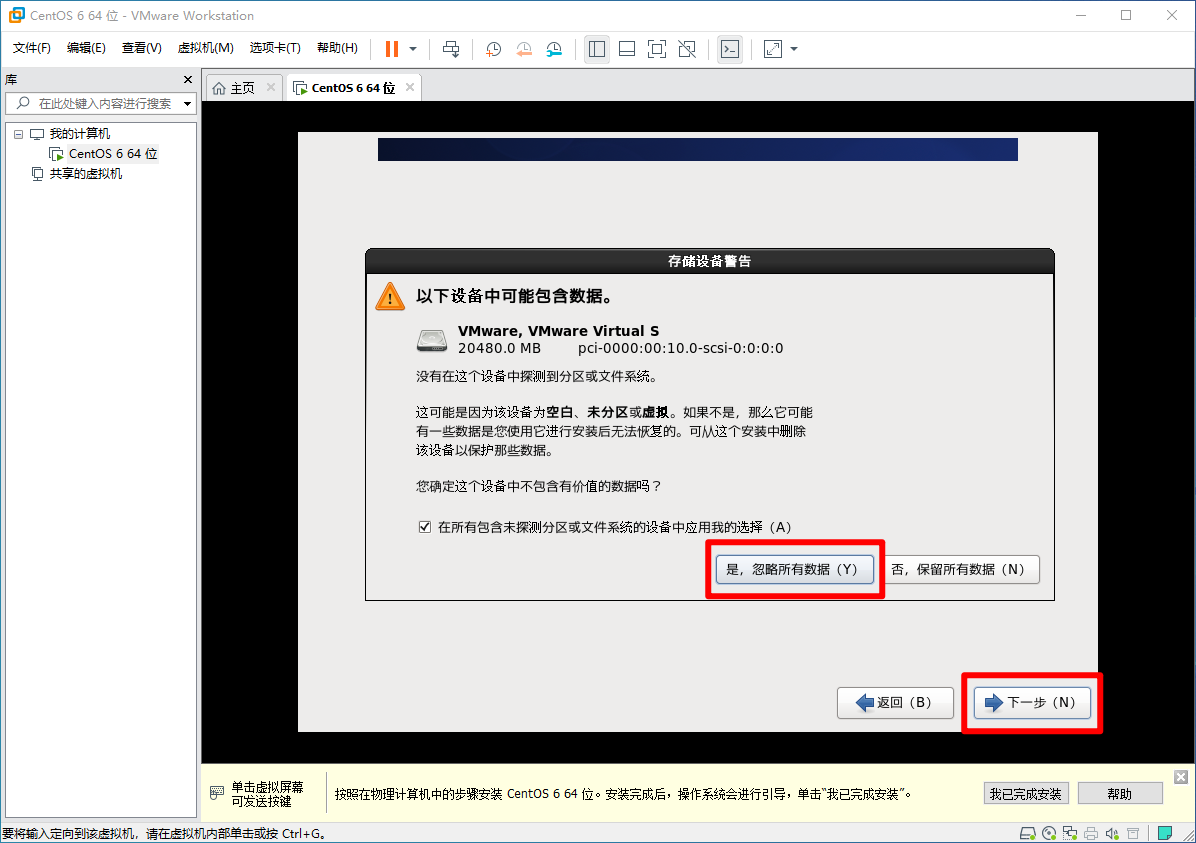The width and height of the screenshot is (1196, 843).
Task: Click the CD/DVD drive status icon
Action: point(1049,833)
